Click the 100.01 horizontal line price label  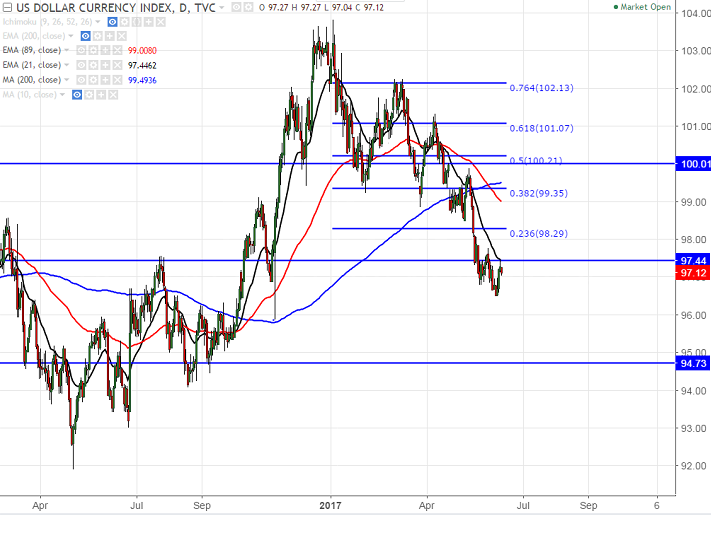coord(693,164)
